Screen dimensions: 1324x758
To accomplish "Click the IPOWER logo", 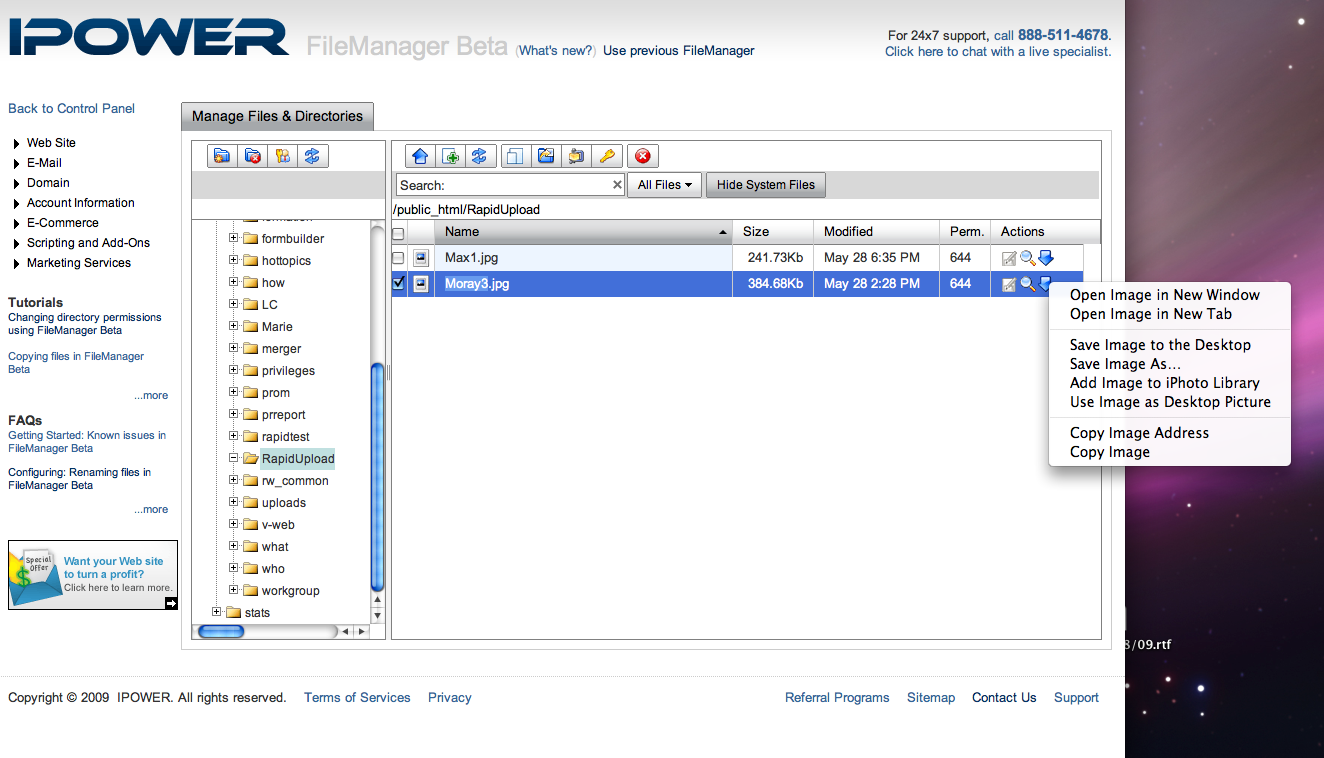I will [149, 36].
